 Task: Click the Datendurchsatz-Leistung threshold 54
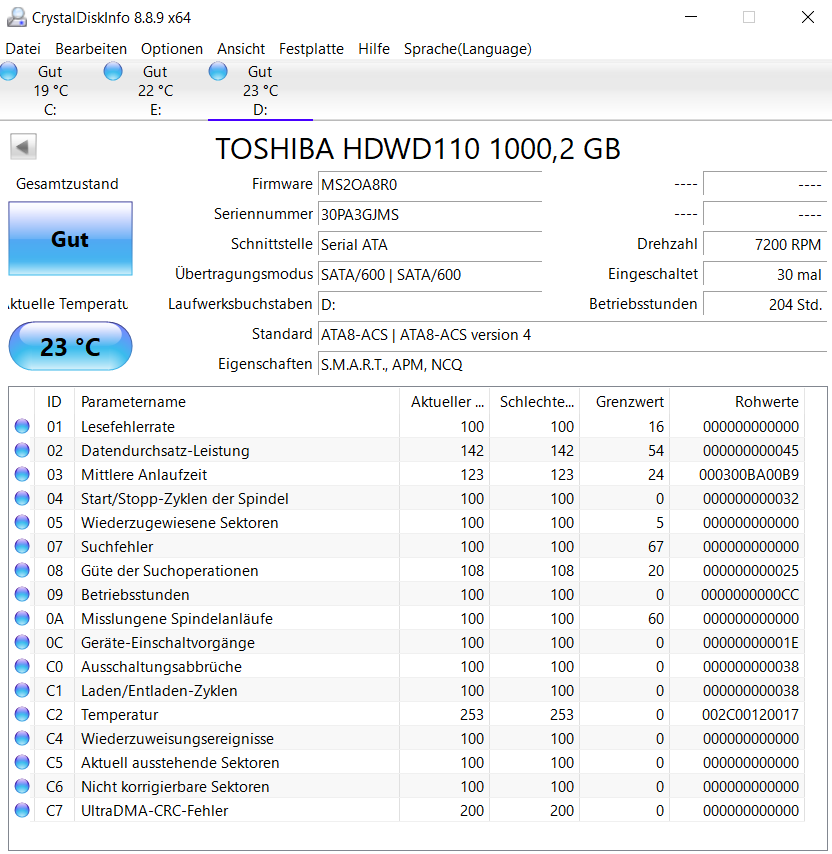pyautogui.click(x=656, y=450)
